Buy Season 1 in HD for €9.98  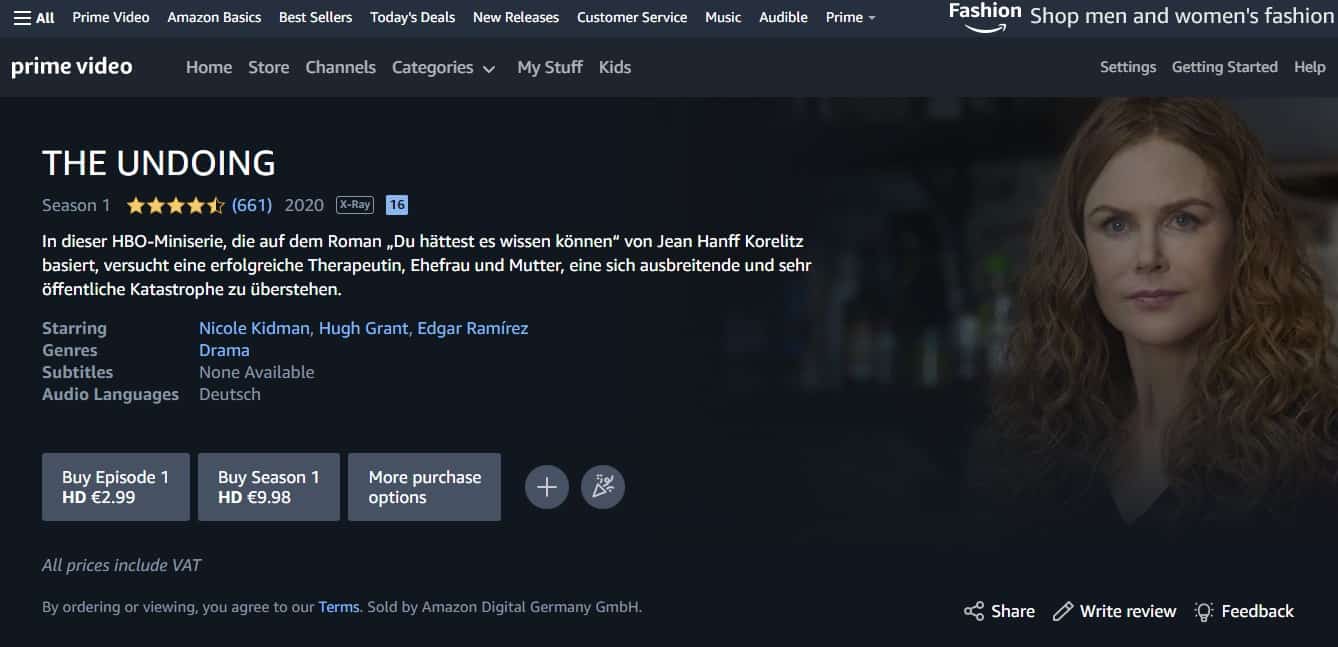(268, 487)
